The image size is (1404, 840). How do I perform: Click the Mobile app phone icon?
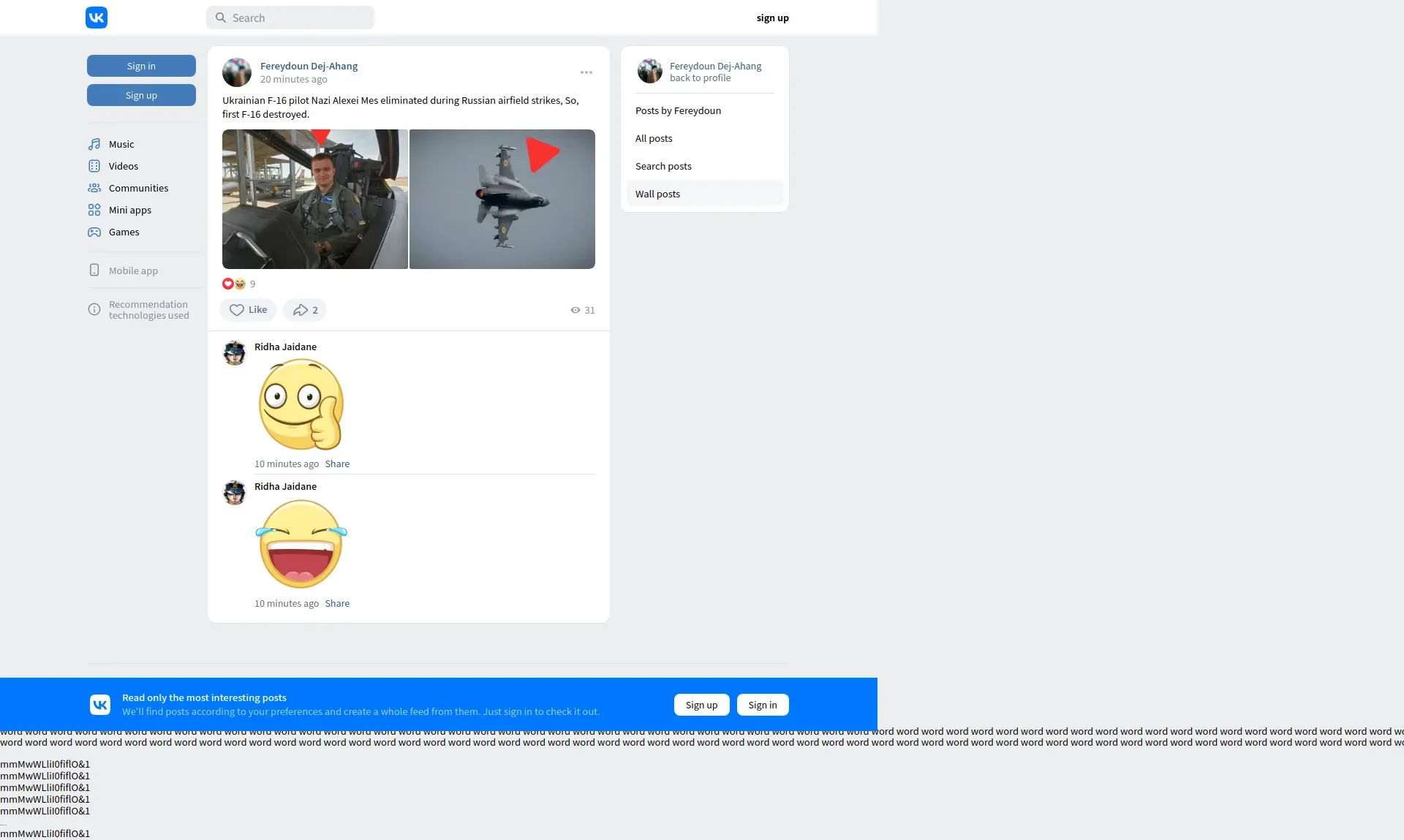click(94, 270)
